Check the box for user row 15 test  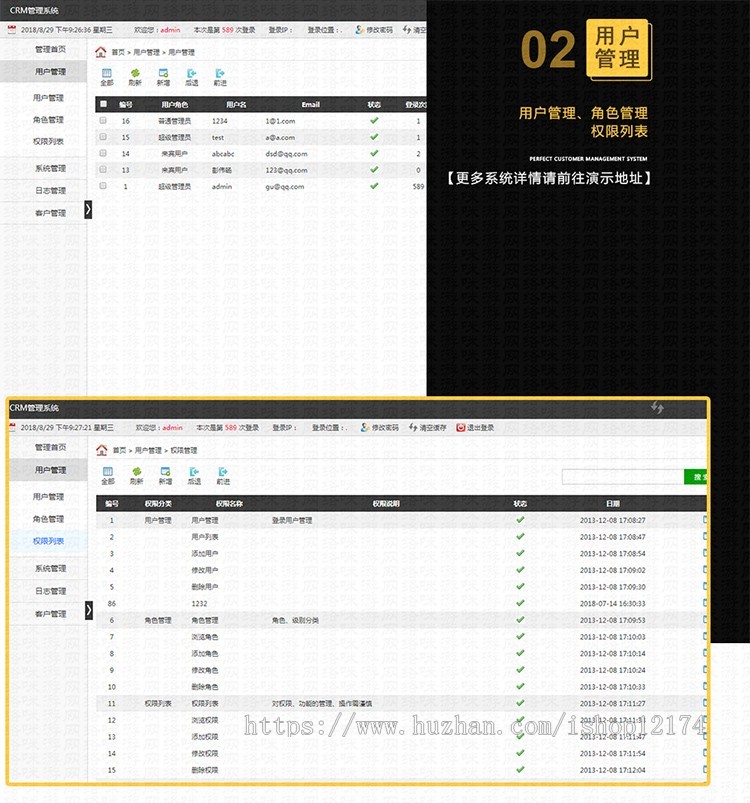click(103, 137)
